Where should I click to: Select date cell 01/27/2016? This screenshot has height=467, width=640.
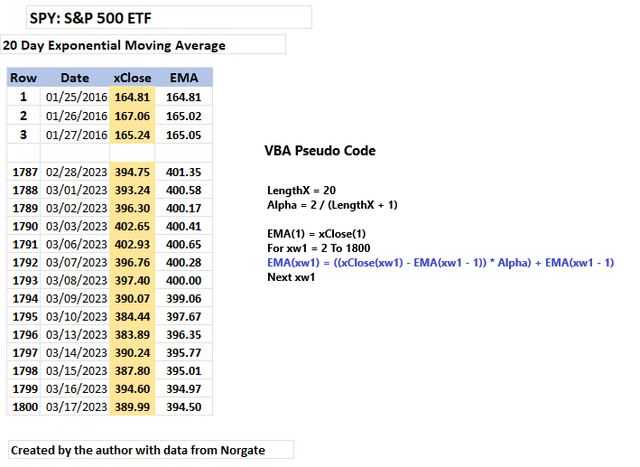tap(75, 135)
